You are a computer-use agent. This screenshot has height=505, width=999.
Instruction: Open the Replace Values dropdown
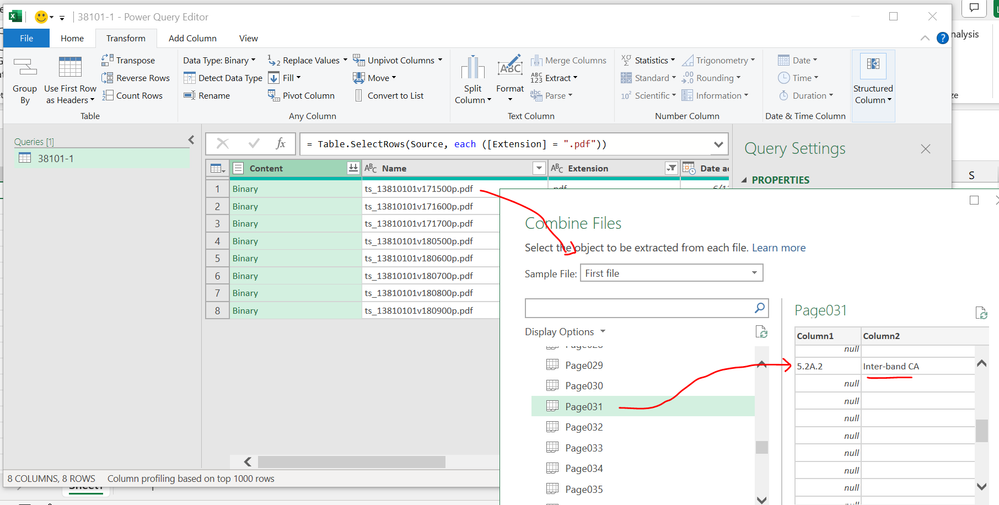[x=307, y=60]
